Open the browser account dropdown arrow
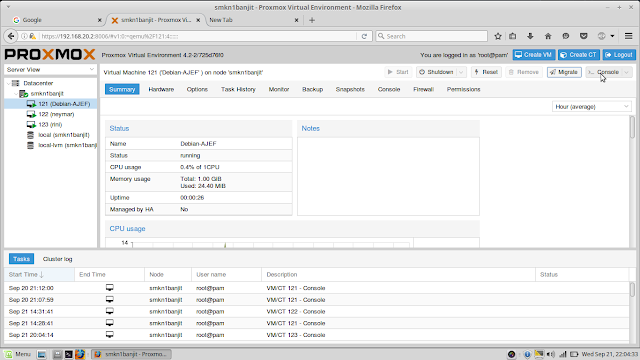Image resolution: width=640 pixels, height=360 pixels. click(x=612, y=36)
